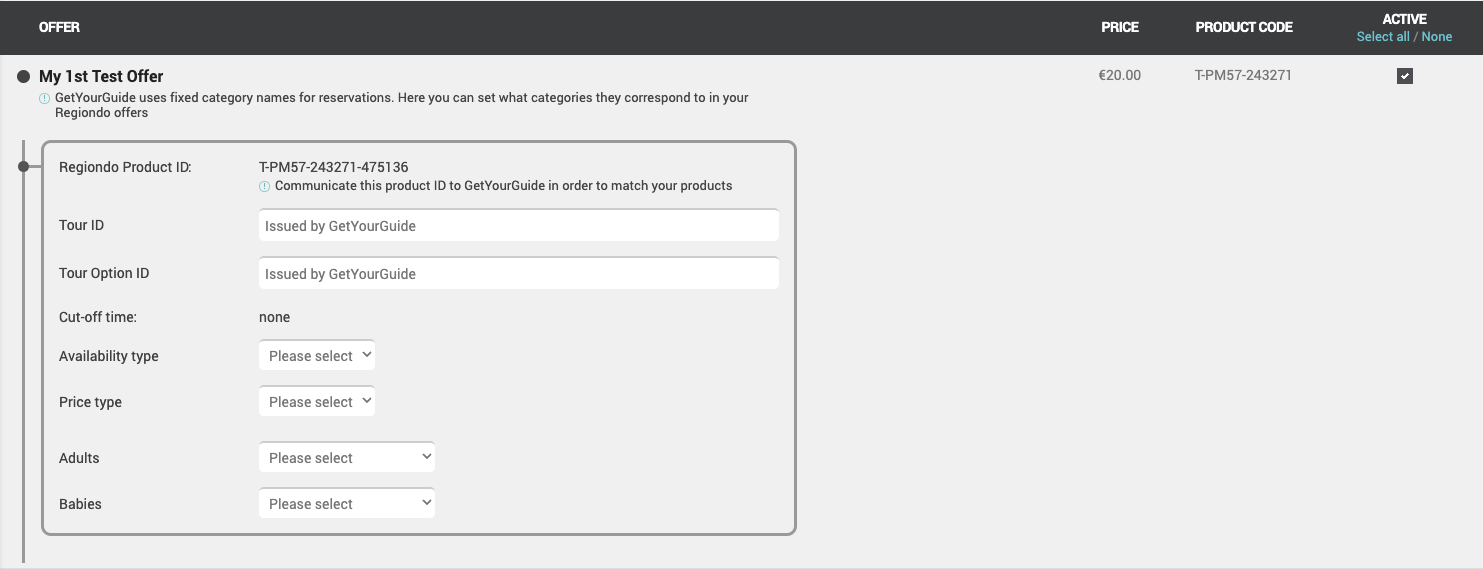The width and height of the screenshot is (1483, 569).
Task: Open the Availability type dropdown
Action: pyautogui.click(x=317, y=355)
